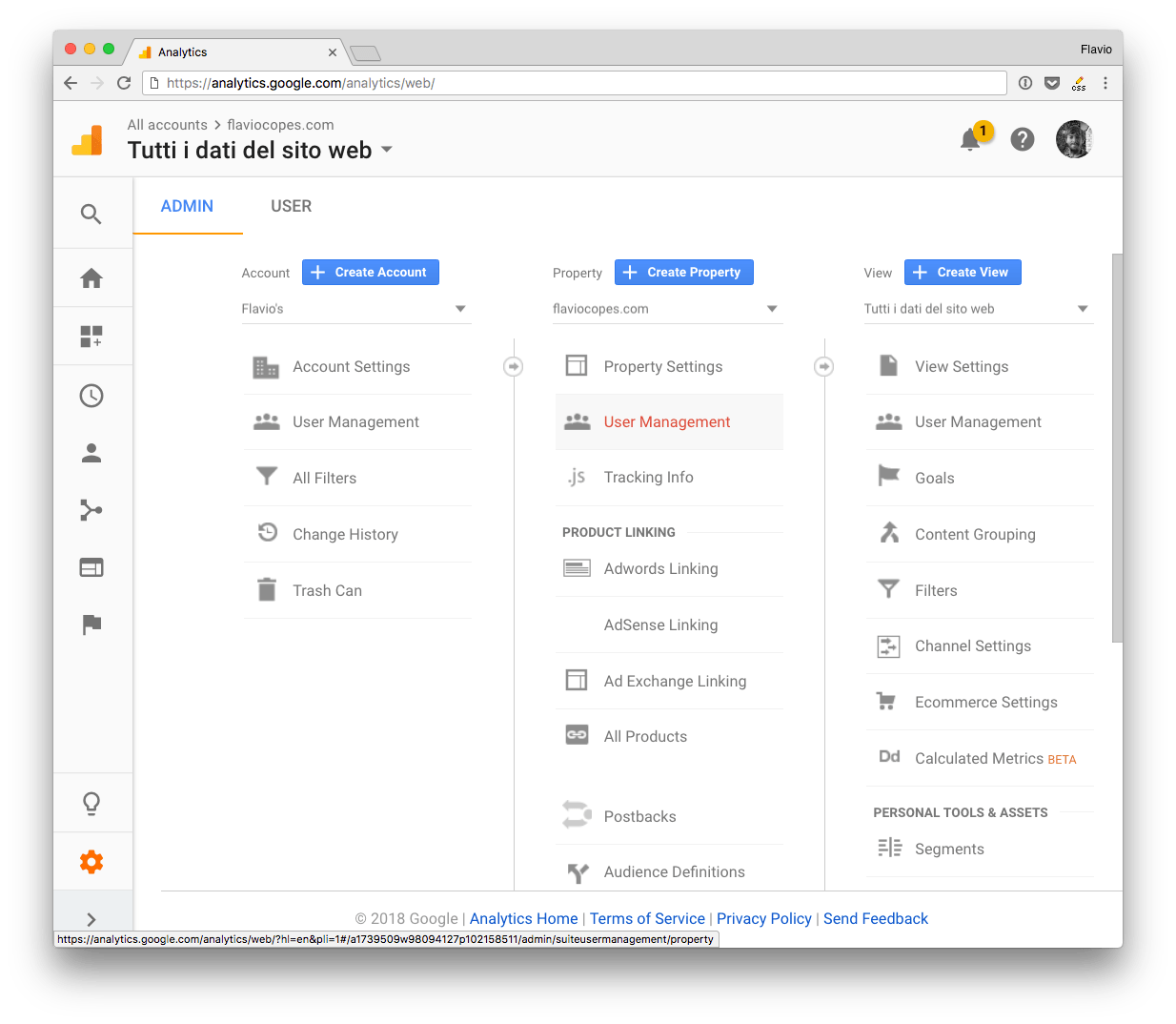Select the Home icon in the left sidebar

[x=91, y=277]
